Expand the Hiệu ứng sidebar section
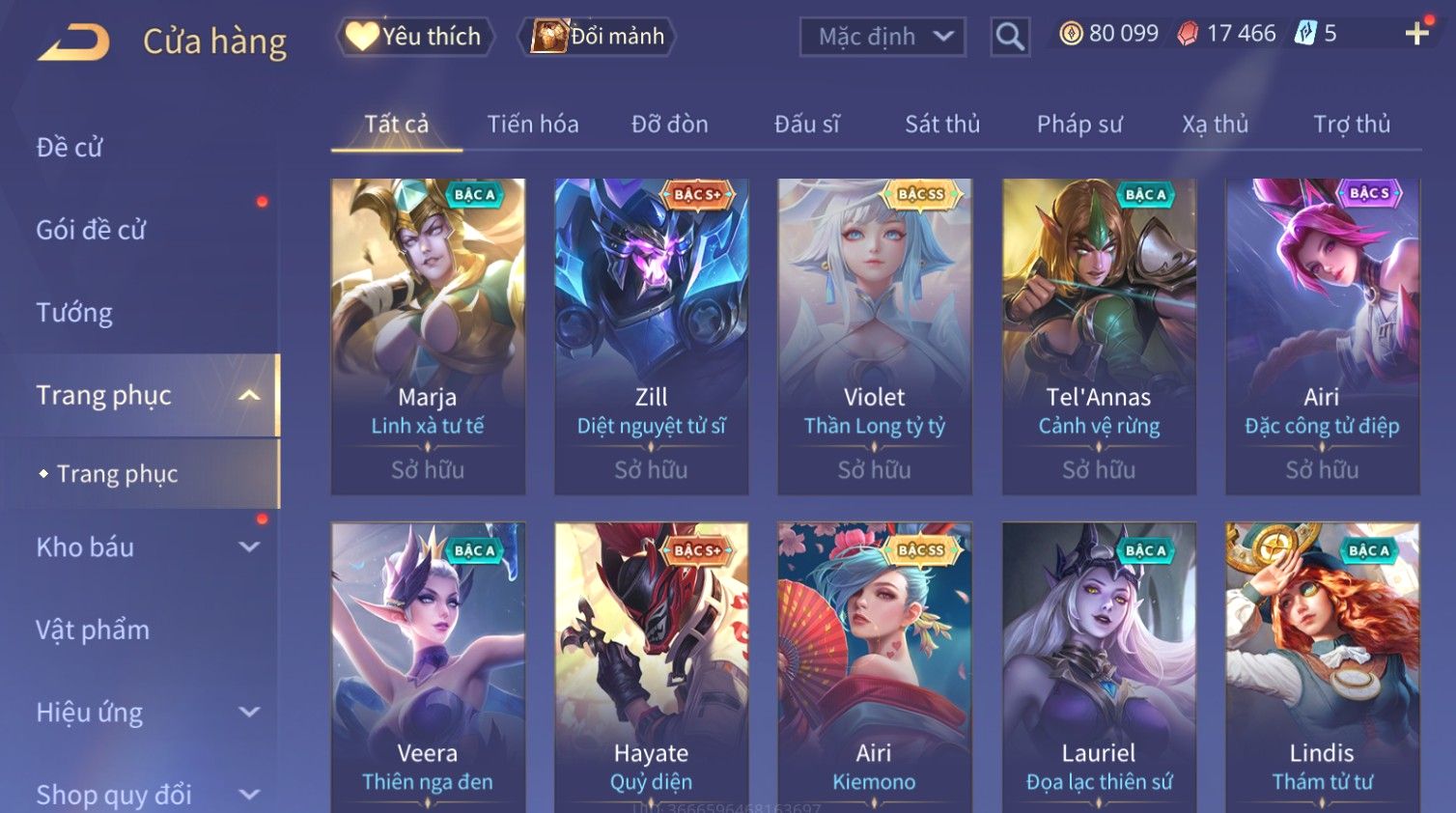 click(249, 713)
